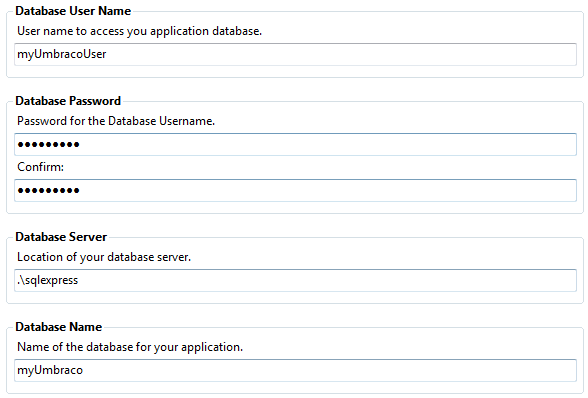Click 'Name of the database for your application.' text
Viewport: 588px width, 398px height.
(130, 347)
